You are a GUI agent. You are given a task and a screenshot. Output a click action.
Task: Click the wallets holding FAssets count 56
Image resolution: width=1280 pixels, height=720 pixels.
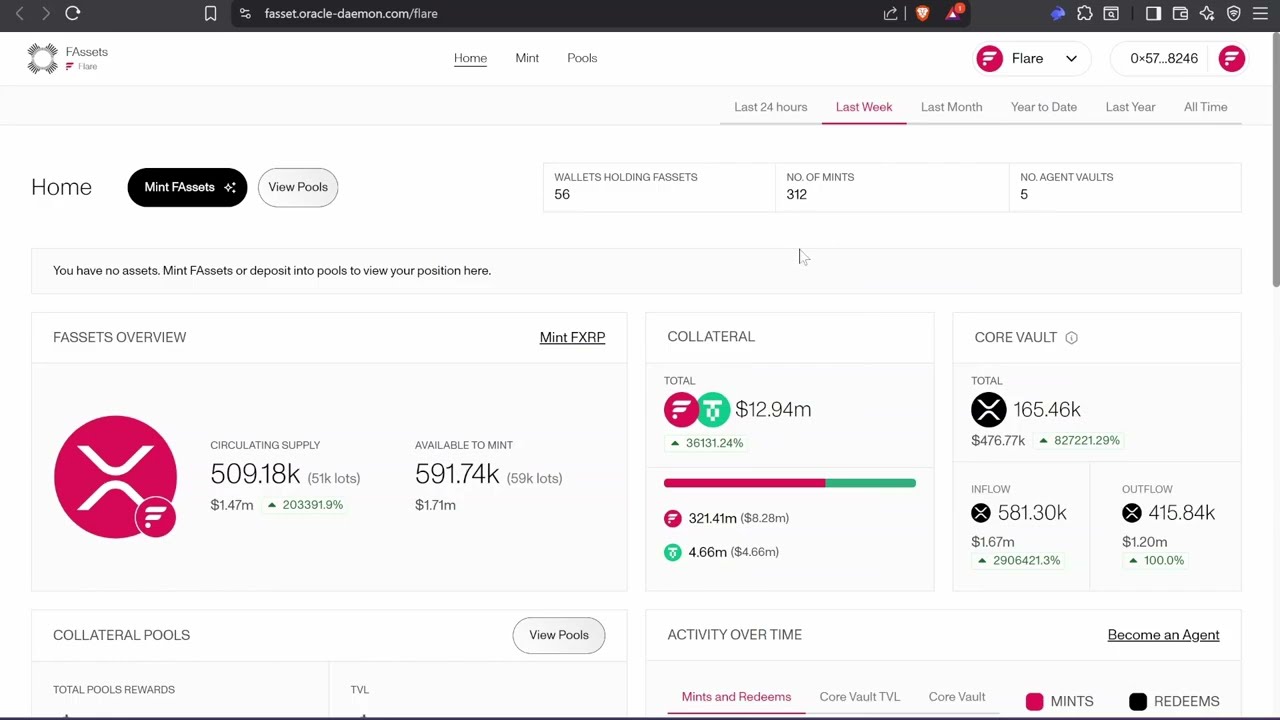point(562,195)
